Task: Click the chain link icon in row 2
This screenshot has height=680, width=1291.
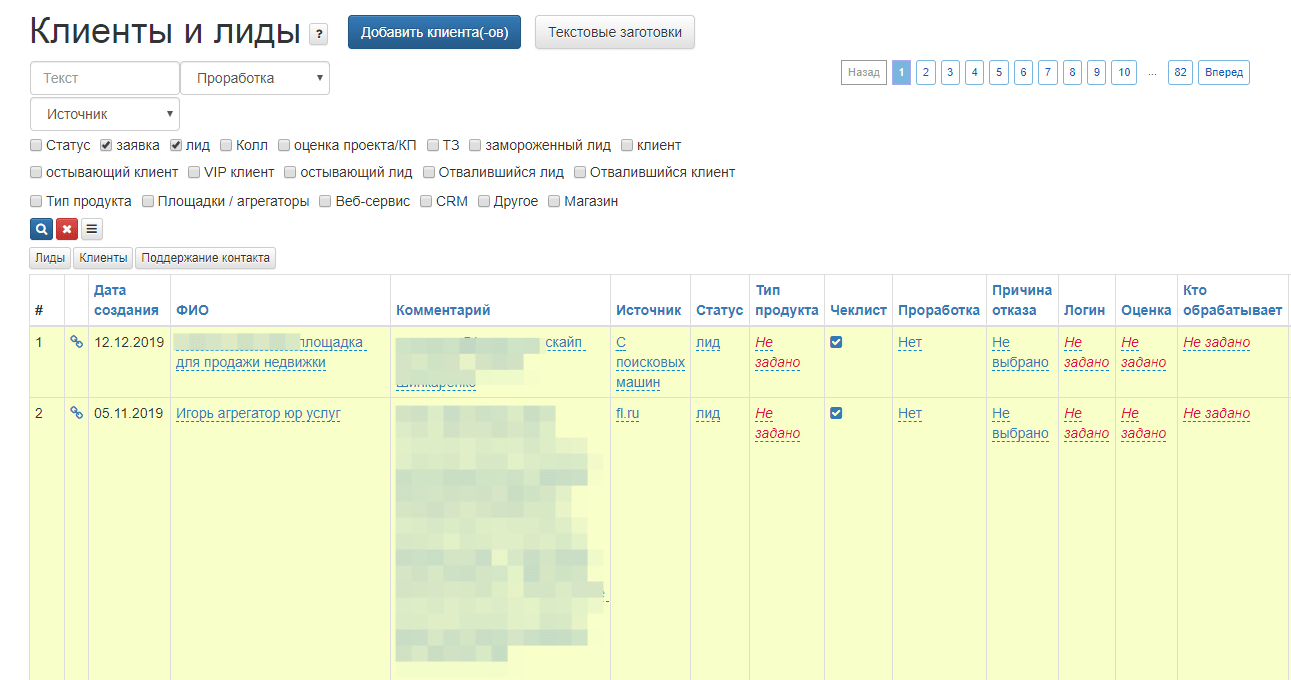Action: point(76,413)
